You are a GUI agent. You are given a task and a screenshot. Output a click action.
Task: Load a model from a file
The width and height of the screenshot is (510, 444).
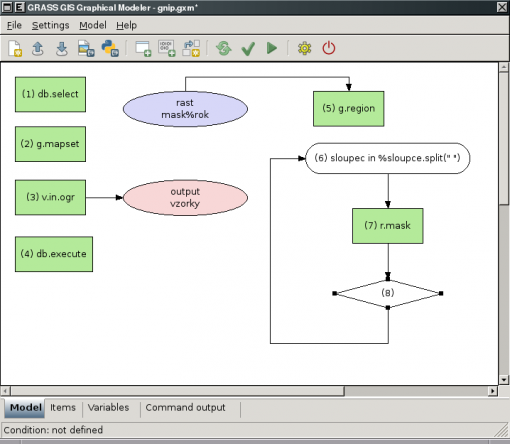[x=38, y=49]
